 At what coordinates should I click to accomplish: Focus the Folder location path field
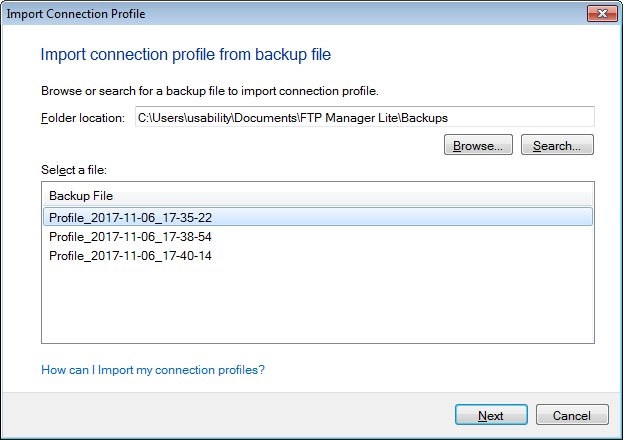(364, 118)
